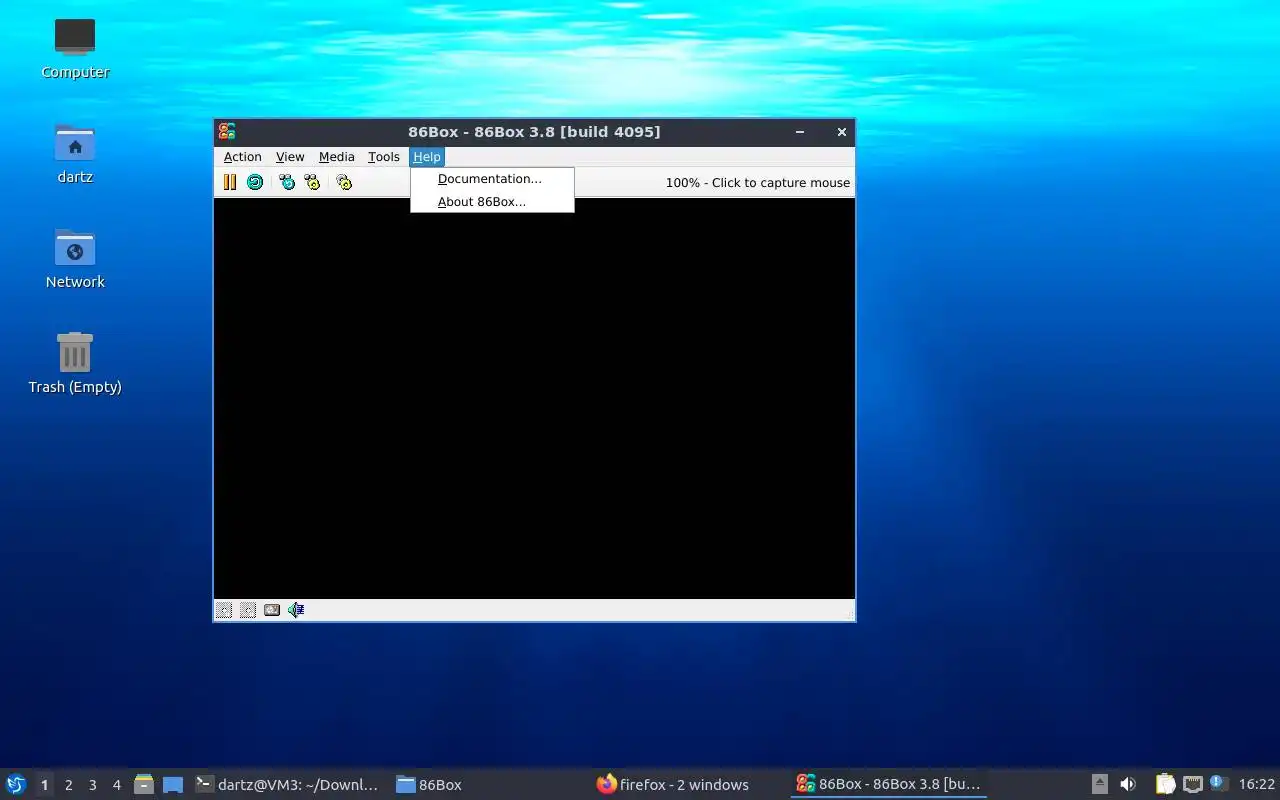Click the 86Box window title text
Screen dimensions: 1280x800
click(x=534, y=132)
